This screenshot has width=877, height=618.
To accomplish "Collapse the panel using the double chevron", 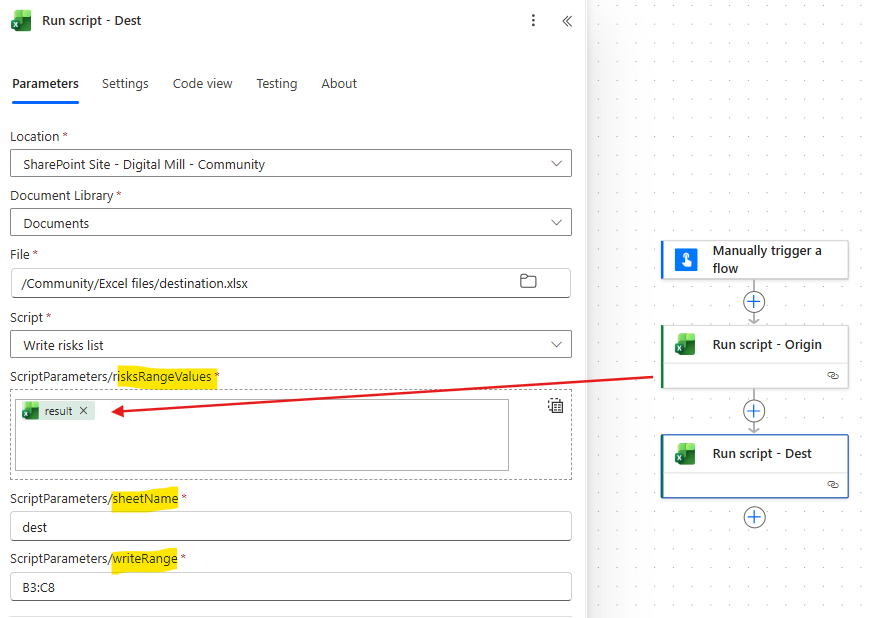I will pyautogui.click(x=567, y=20).
